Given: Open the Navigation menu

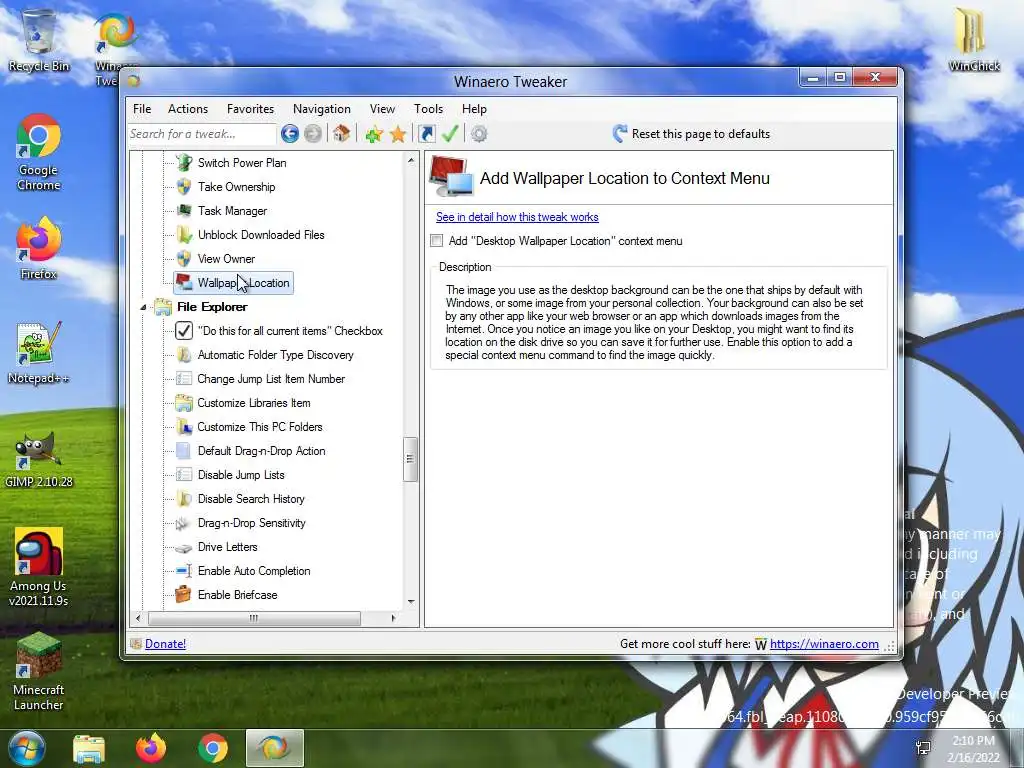Looking at the screenshot, I should coord(322,109).
